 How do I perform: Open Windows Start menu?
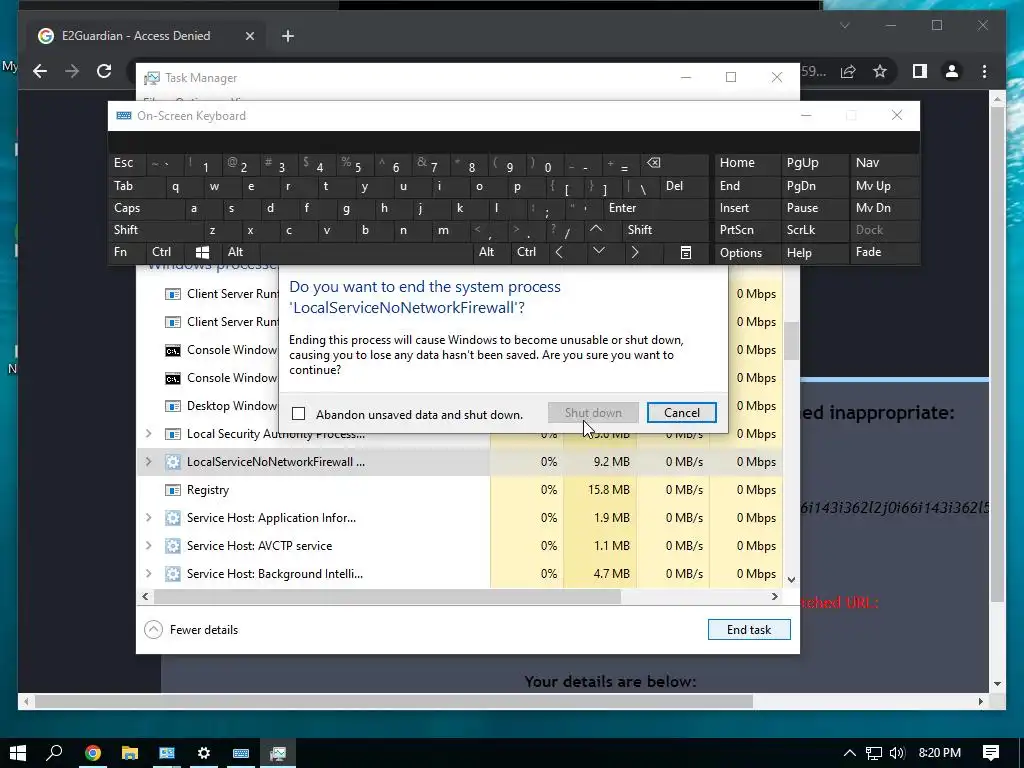[x=18, y=753]
